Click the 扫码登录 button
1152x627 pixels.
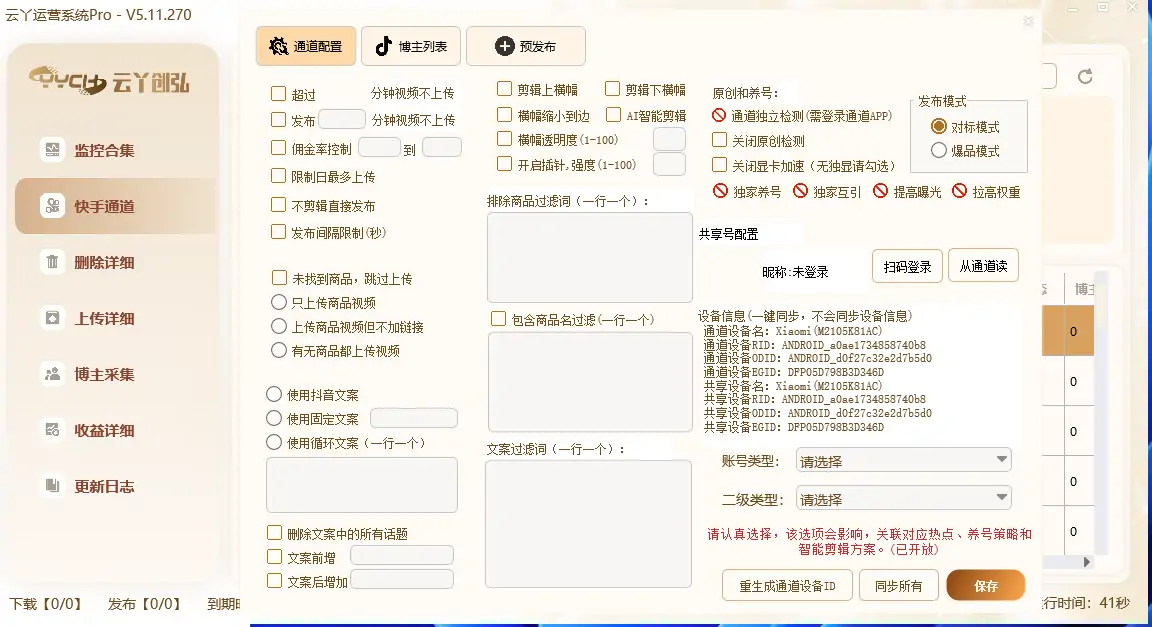click(907, 266)
